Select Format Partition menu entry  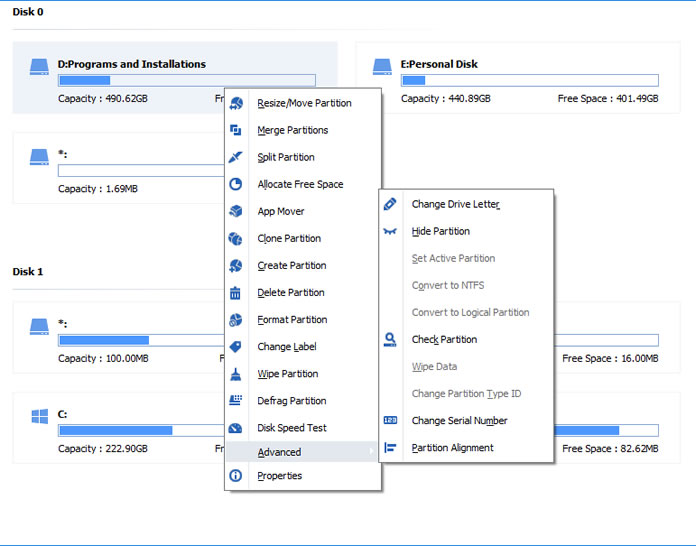coord(304,320)
